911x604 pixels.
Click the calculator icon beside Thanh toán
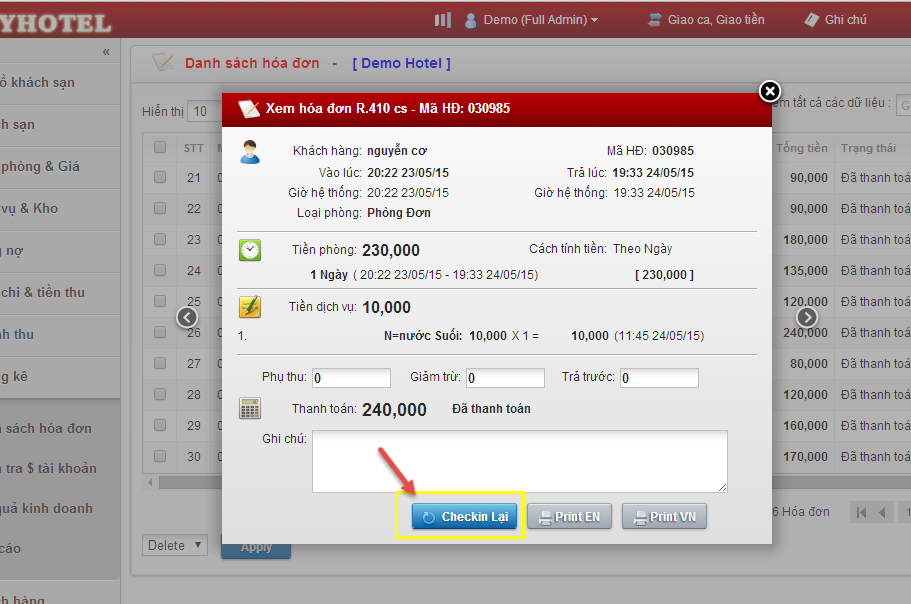pyautogui.click(x=250, y=408)
